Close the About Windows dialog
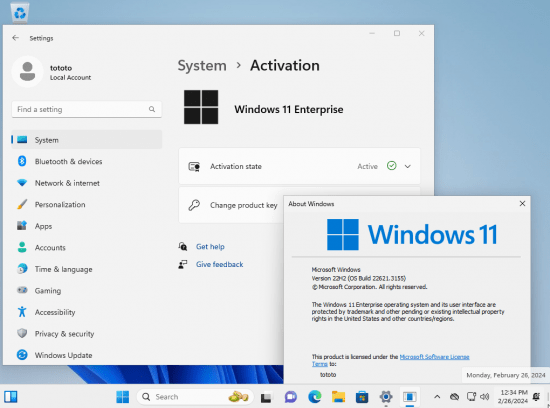The height and width of the screenshot is (408, 550). [522, 203]
